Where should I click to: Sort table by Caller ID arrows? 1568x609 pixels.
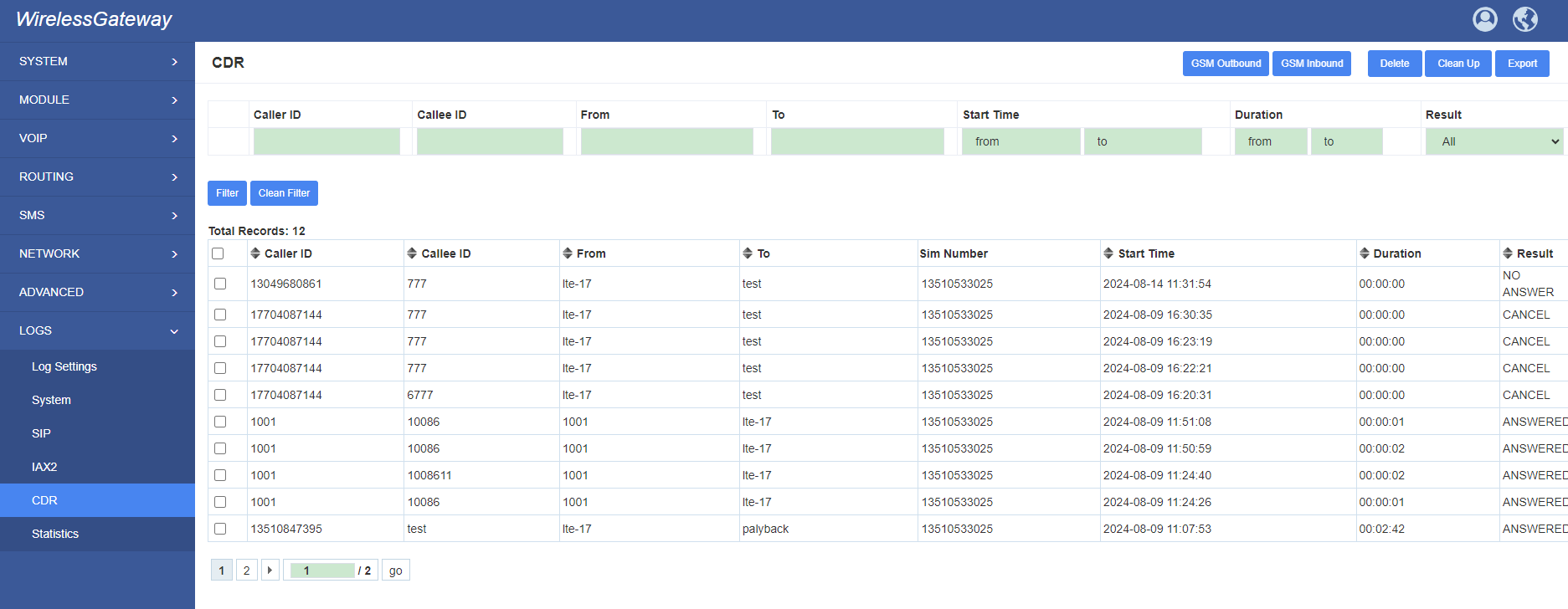(255, 253)
